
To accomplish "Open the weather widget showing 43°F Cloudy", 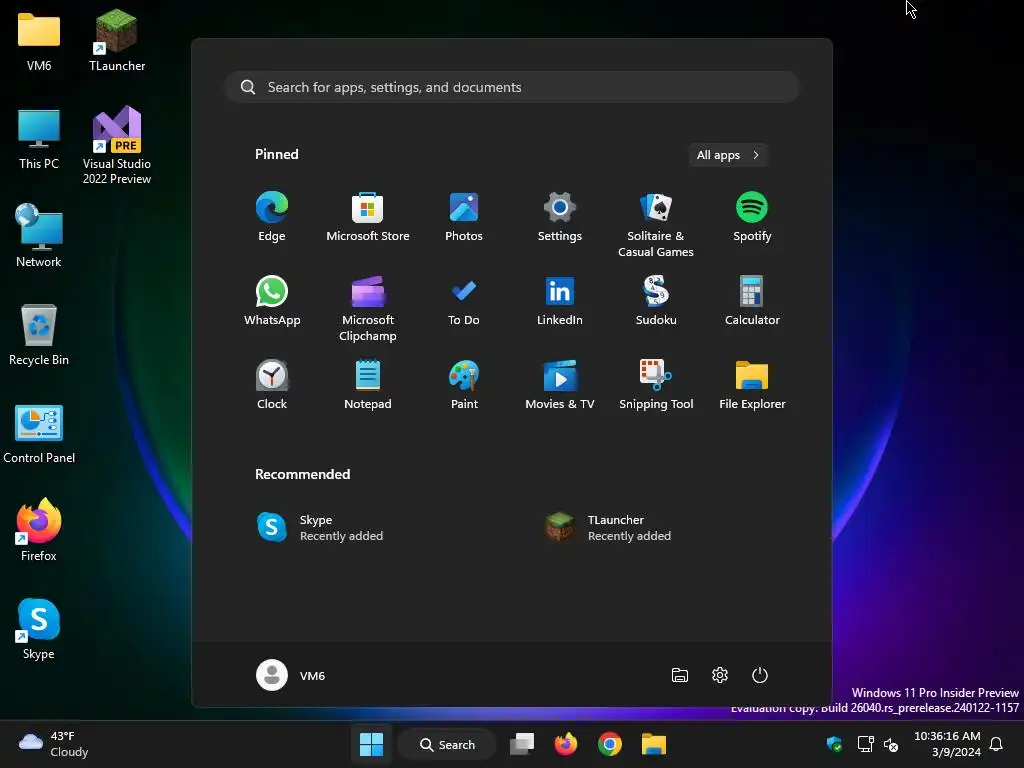I will pos(54,744).
